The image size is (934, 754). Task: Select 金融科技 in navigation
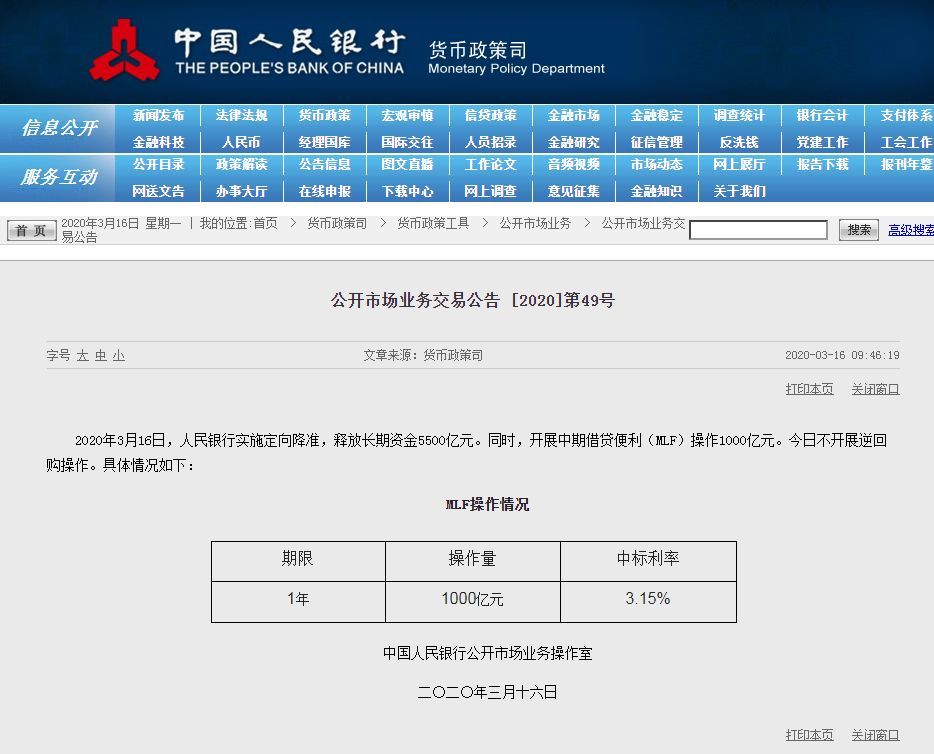point(158,142)
